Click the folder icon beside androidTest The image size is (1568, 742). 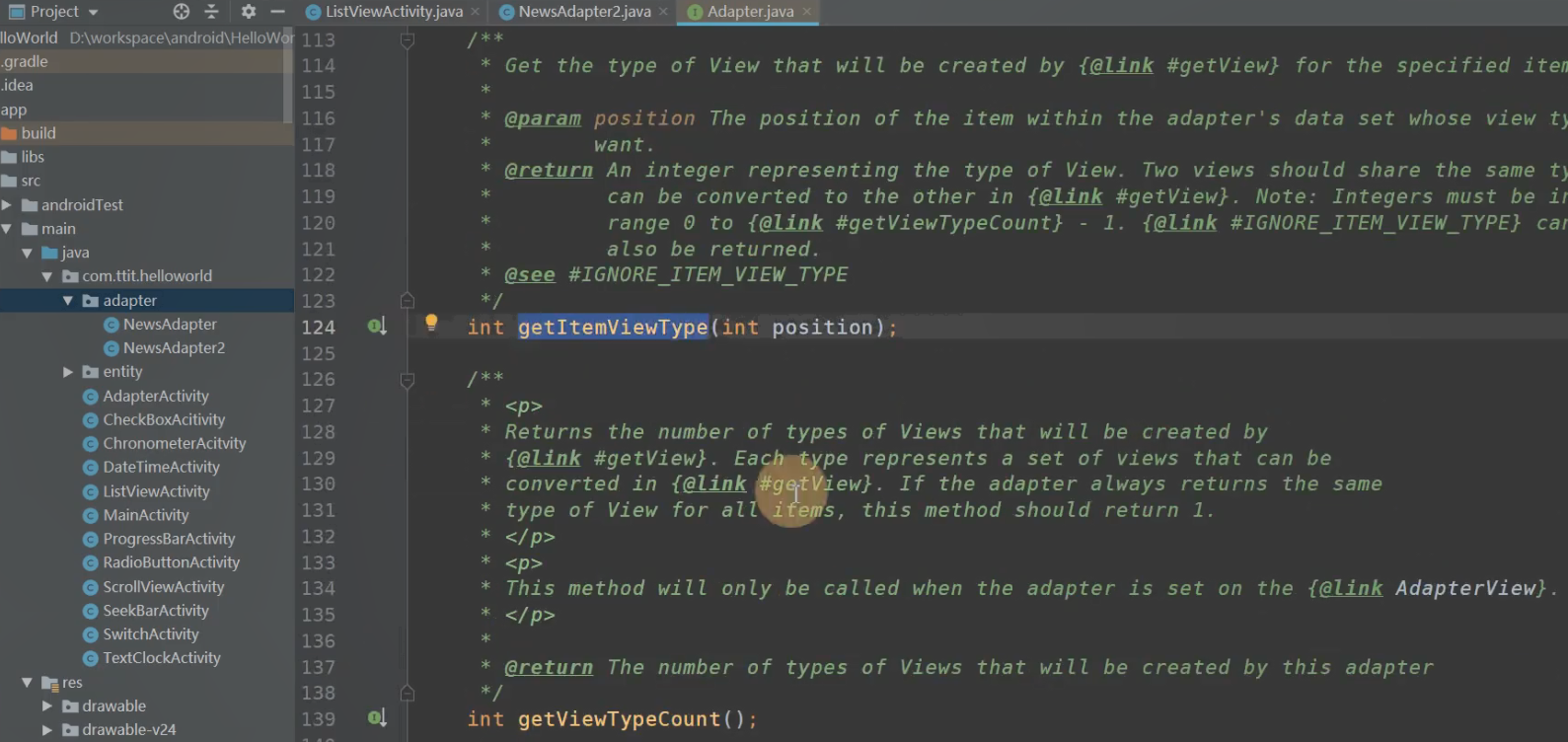click(30, 205)
